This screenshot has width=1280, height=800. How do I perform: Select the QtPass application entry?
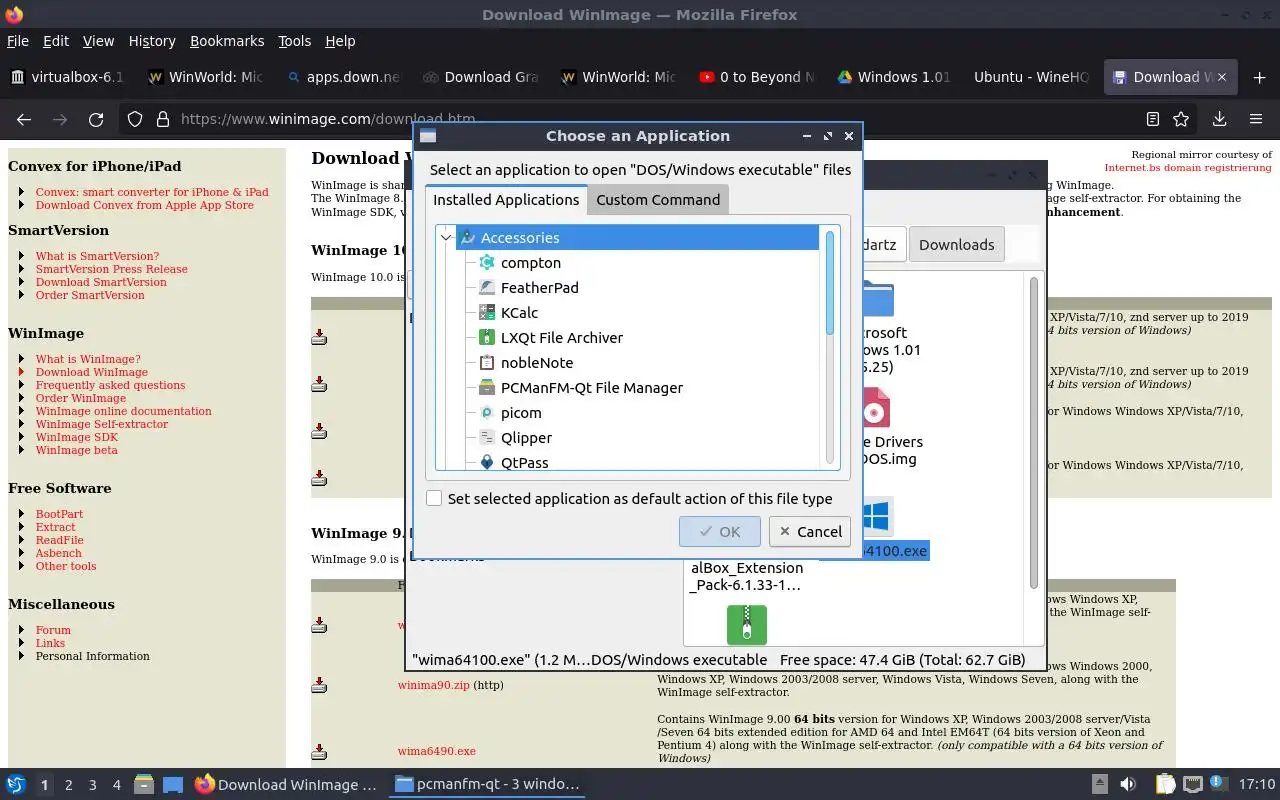point(524,462)
